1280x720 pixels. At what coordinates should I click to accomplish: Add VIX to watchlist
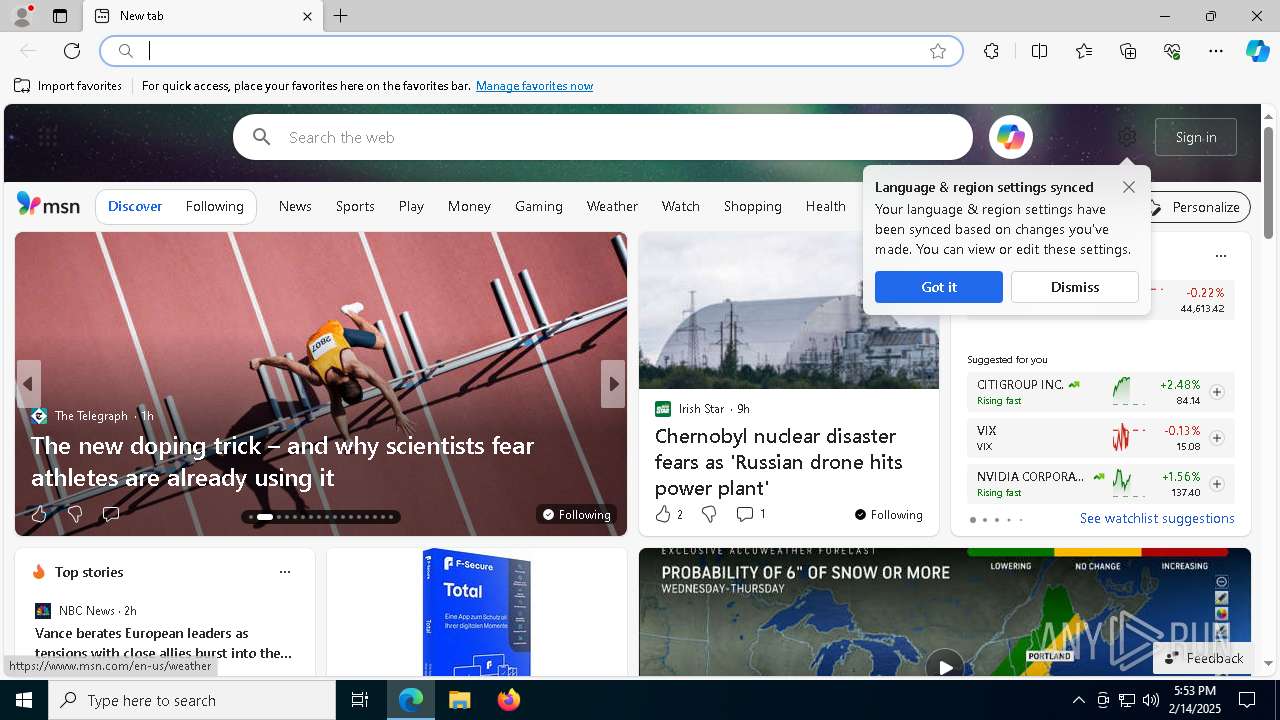pos(1216,438)
